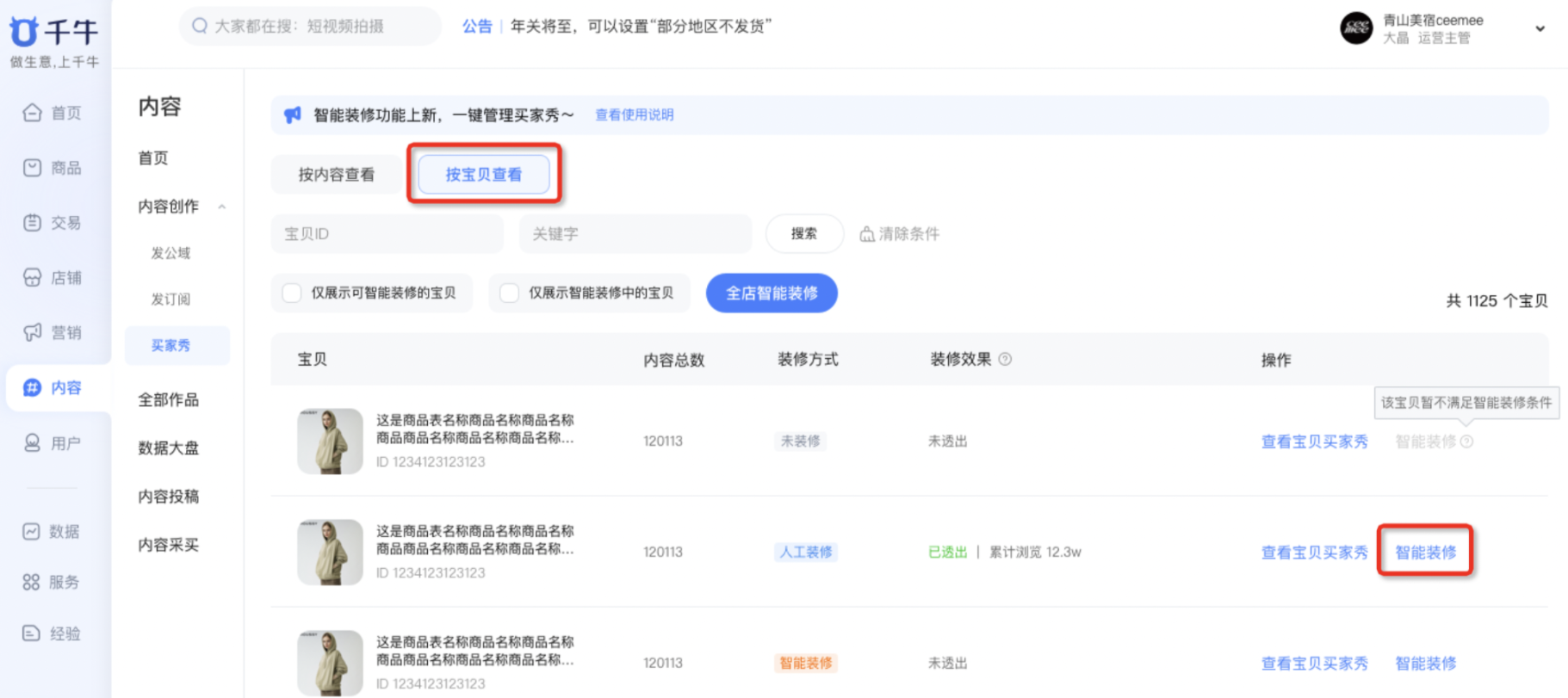Click the 千牛 logo icon
Image resolution: width=1568 pixels, height=698 pixels.
tap(24, 32)
